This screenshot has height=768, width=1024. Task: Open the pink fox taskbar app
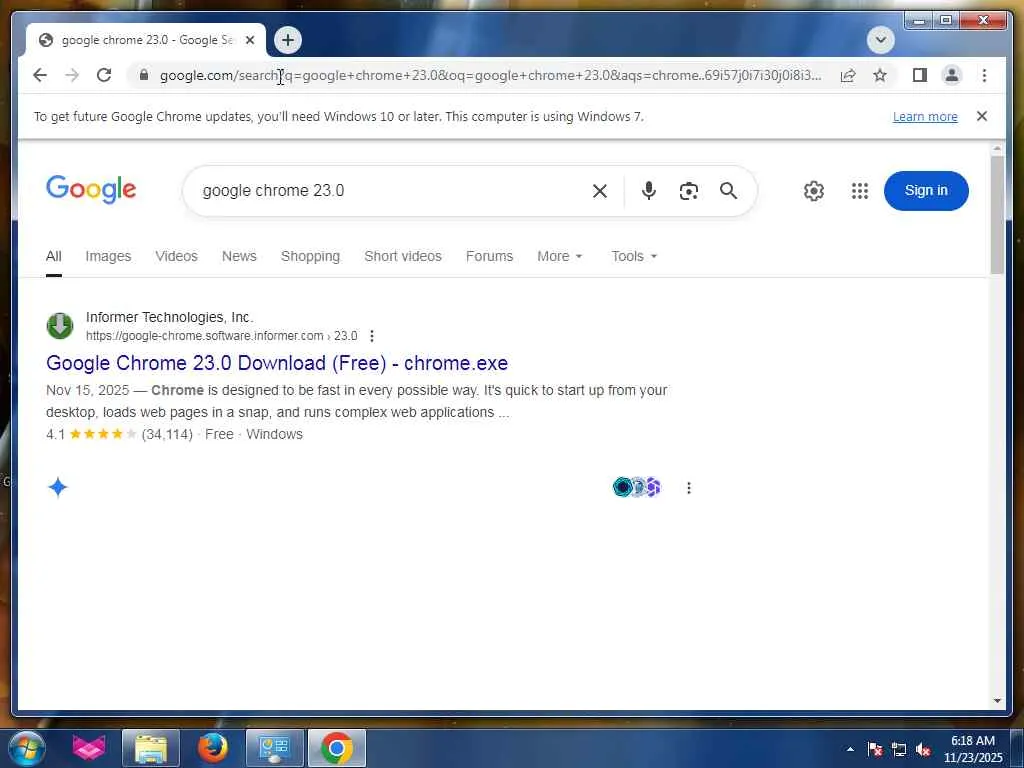88,748
